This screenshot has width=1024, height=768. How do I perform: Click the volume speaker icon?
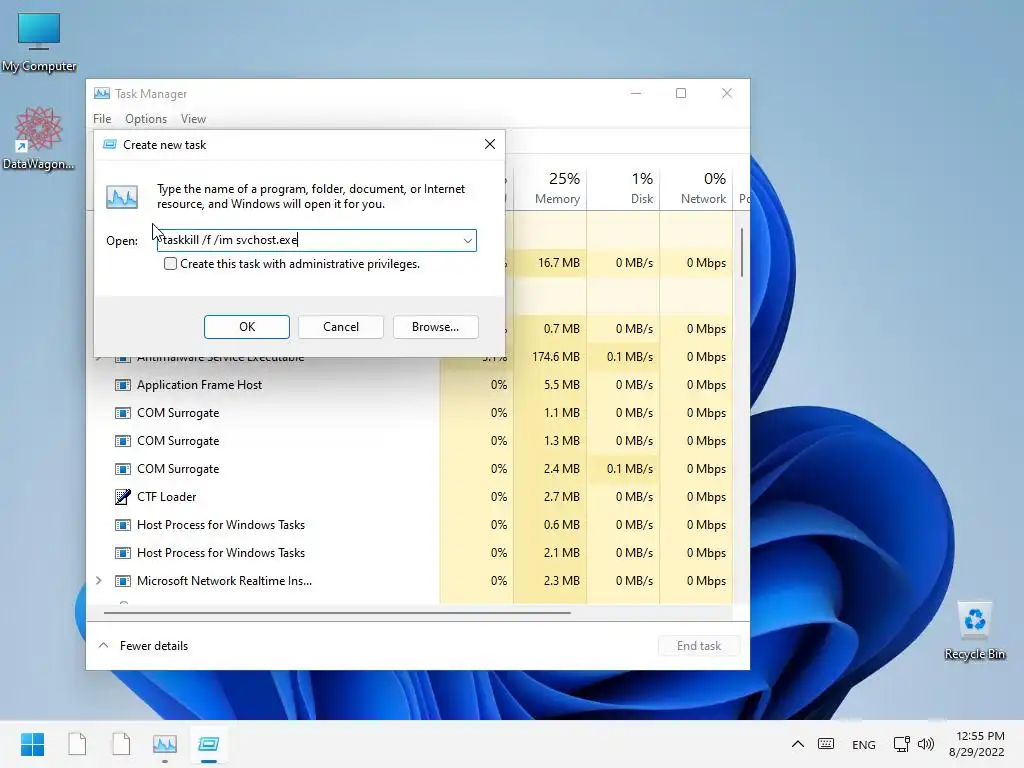(x=926, y=744)
